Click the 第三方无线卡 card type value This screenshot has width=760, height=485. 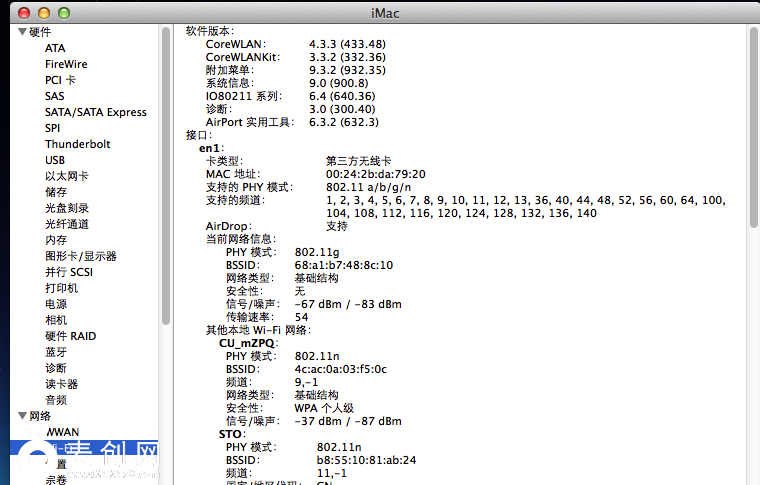click(x=358, y=161)
